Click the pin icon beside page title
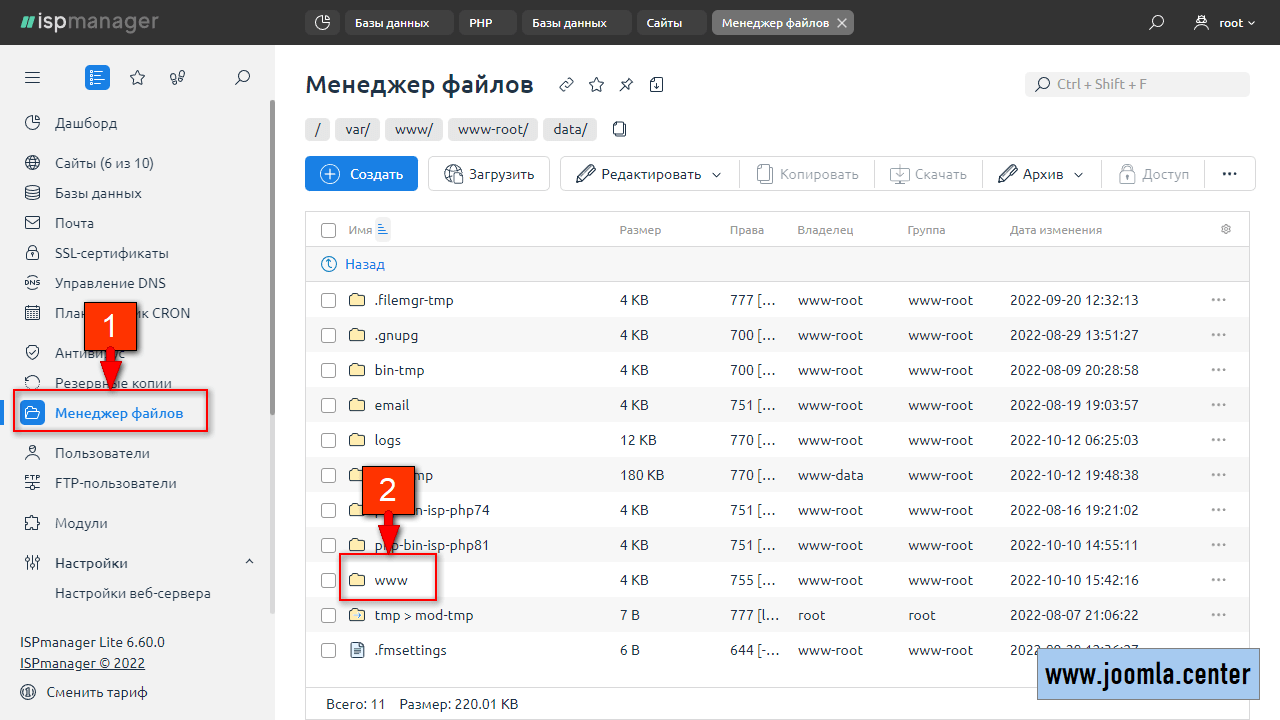This screenshot has height=720, width=1280. click(x=626, y=85)
